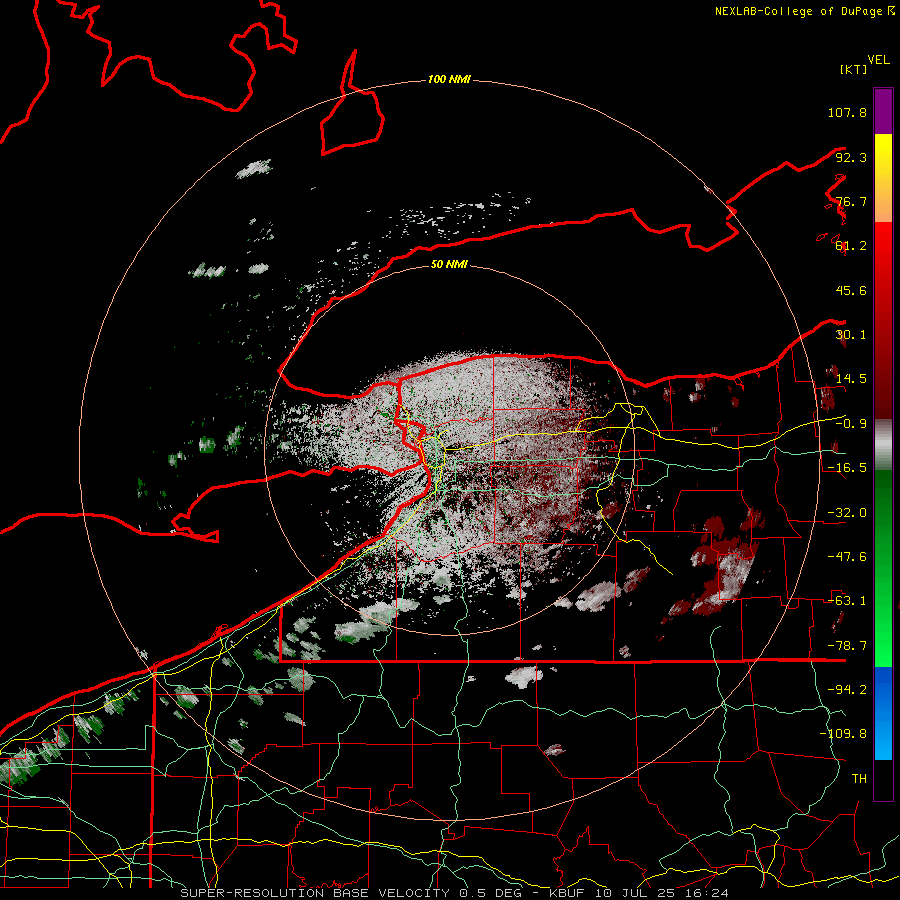Click the yellow-orange segment of the color bar
Viewport: 900px width, 900px height.
[883, 178]
